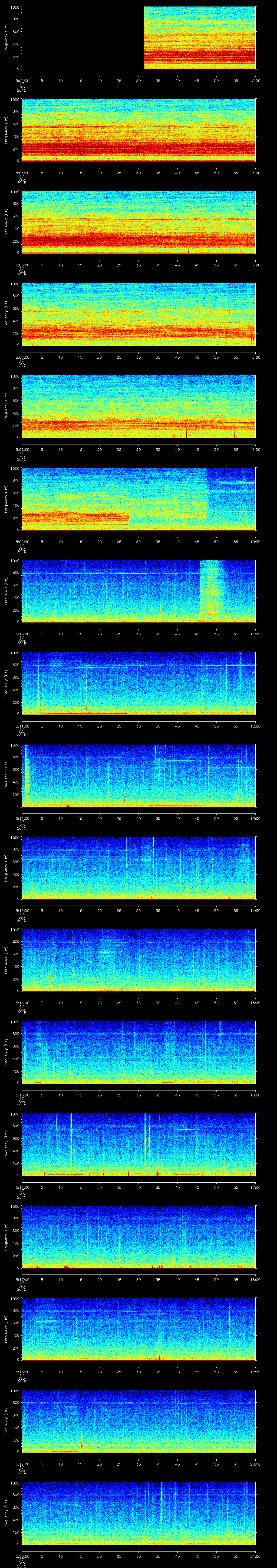Click the '17:00' end time label
This screenshot has height=1568, width=277.
pos(255,1187)
